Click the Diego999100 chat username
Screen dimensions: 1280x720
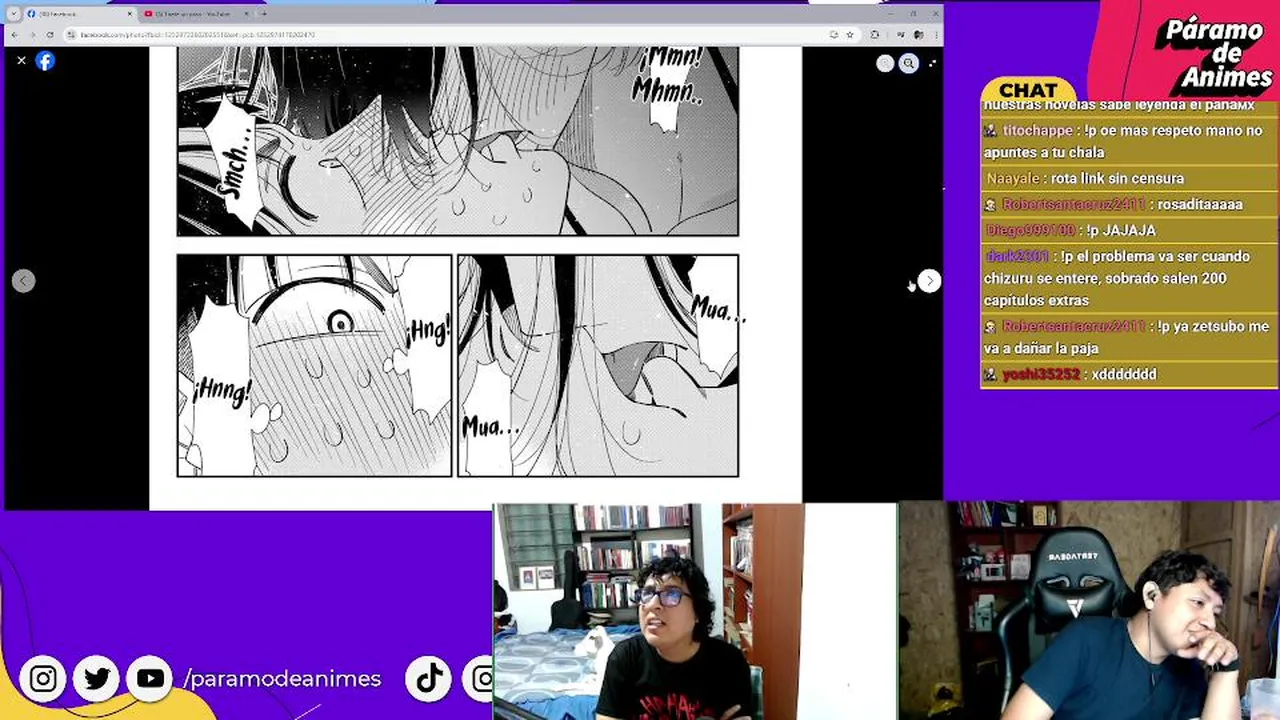(1030, 230)
